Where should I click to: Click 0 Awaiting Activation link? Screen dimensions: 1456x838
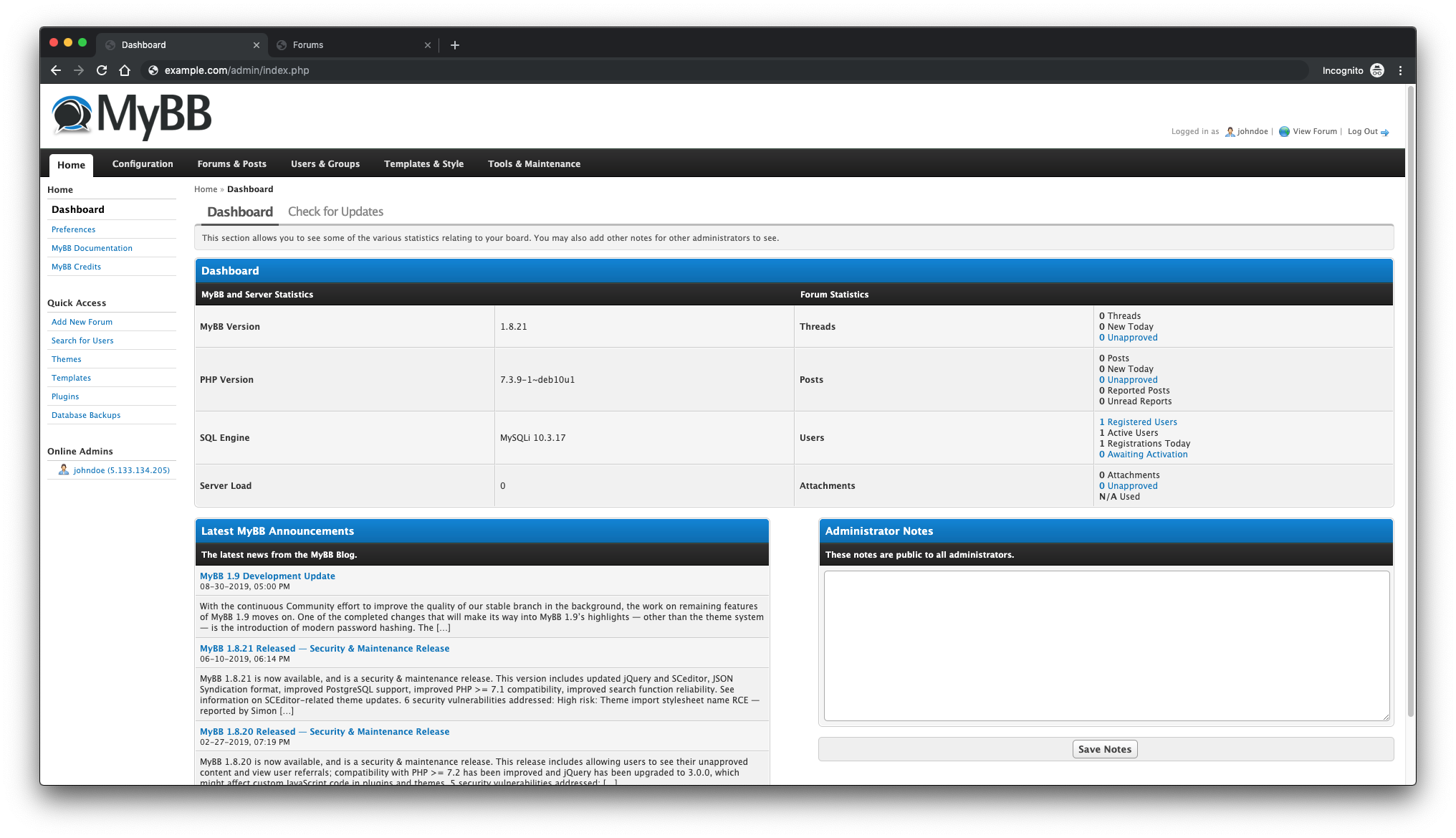[1142, 454]
